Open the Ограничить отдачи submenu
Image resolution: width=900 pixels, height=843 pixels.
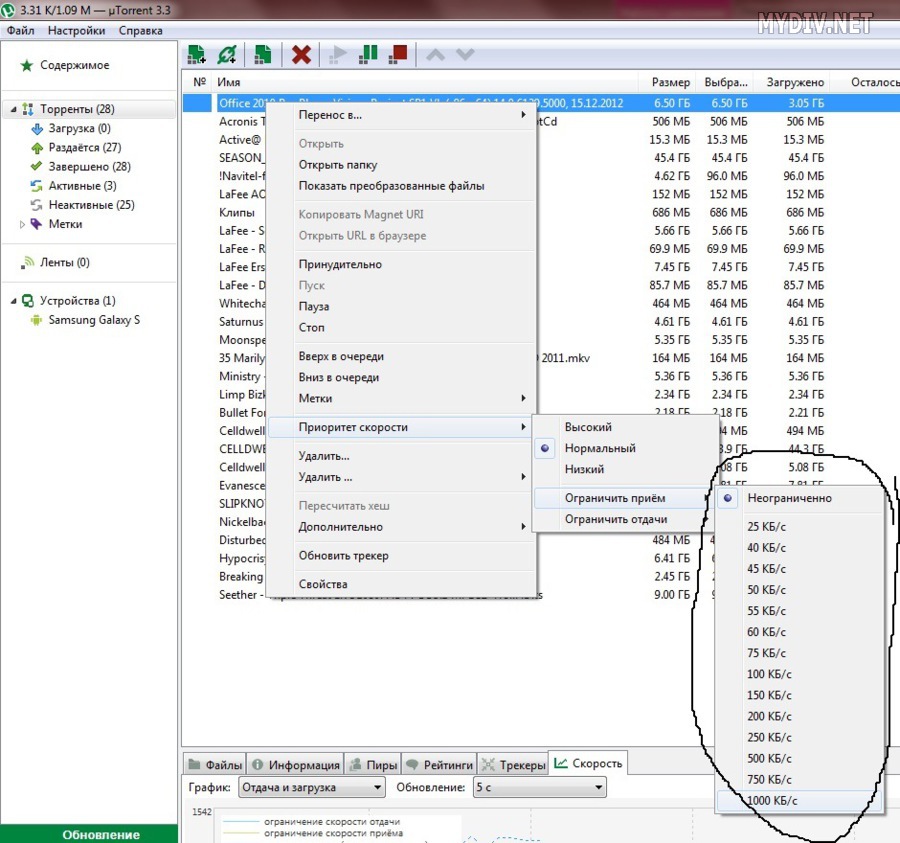[x=624, y=519]
